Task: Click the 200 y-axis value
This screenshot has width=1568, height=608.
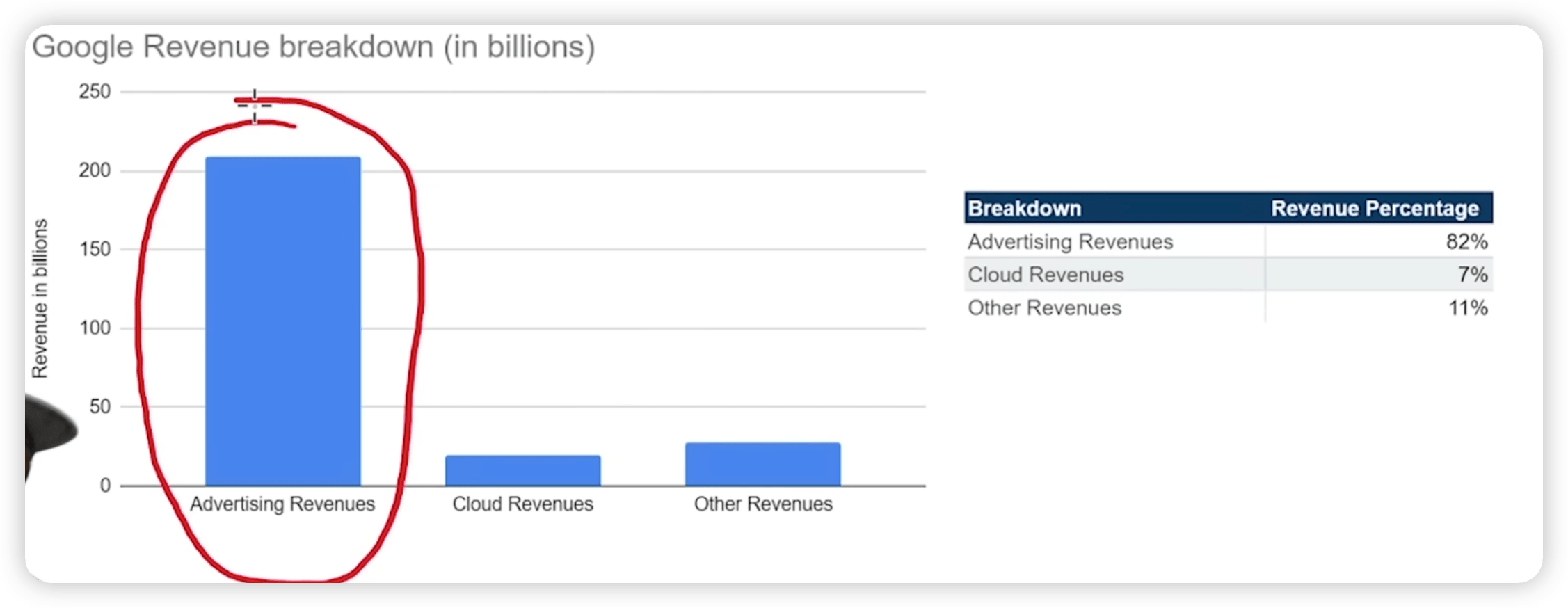Action: point(95,170)
